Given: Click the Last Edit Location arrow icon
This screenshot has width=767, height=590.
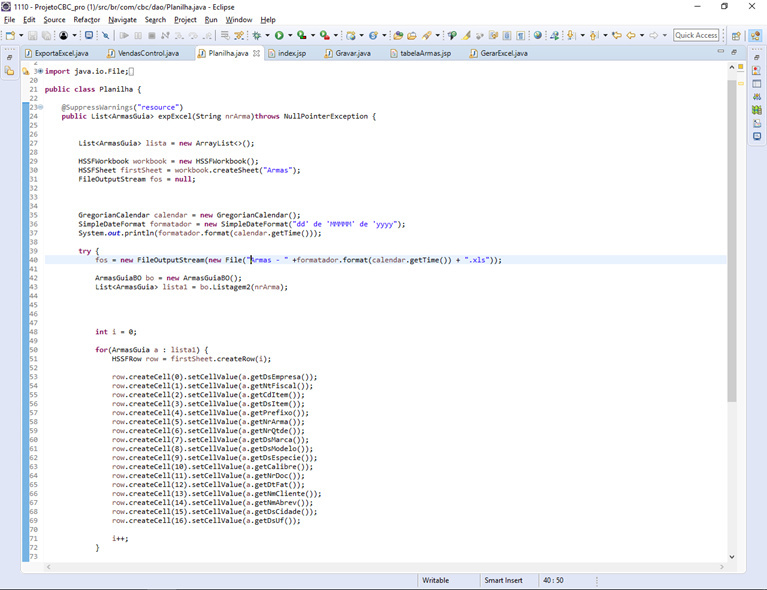Looking at the screenshot, I should pyautogui.click(x=616, y=35).
